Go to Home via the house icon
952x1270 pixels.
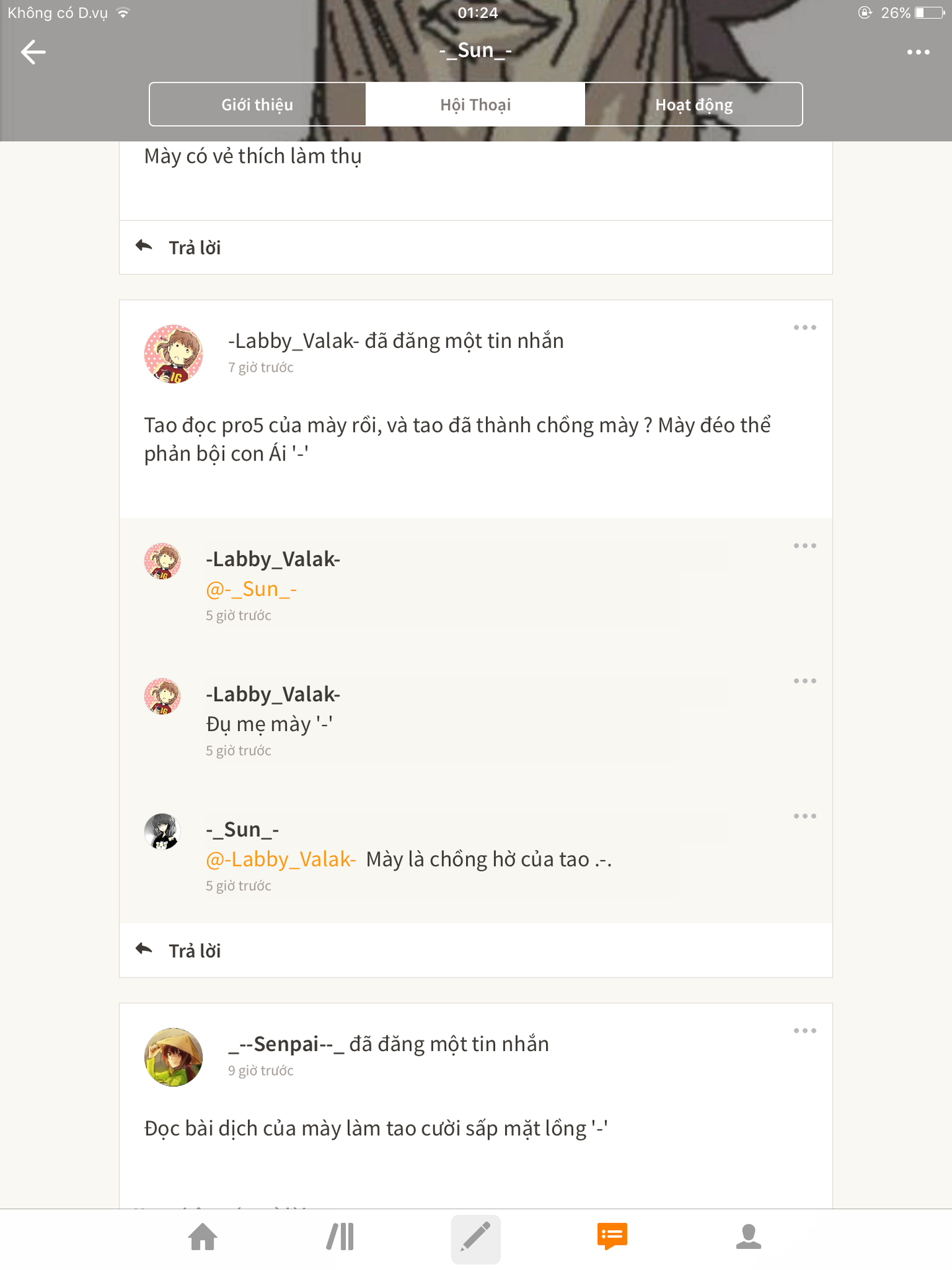coord(203,1237)
